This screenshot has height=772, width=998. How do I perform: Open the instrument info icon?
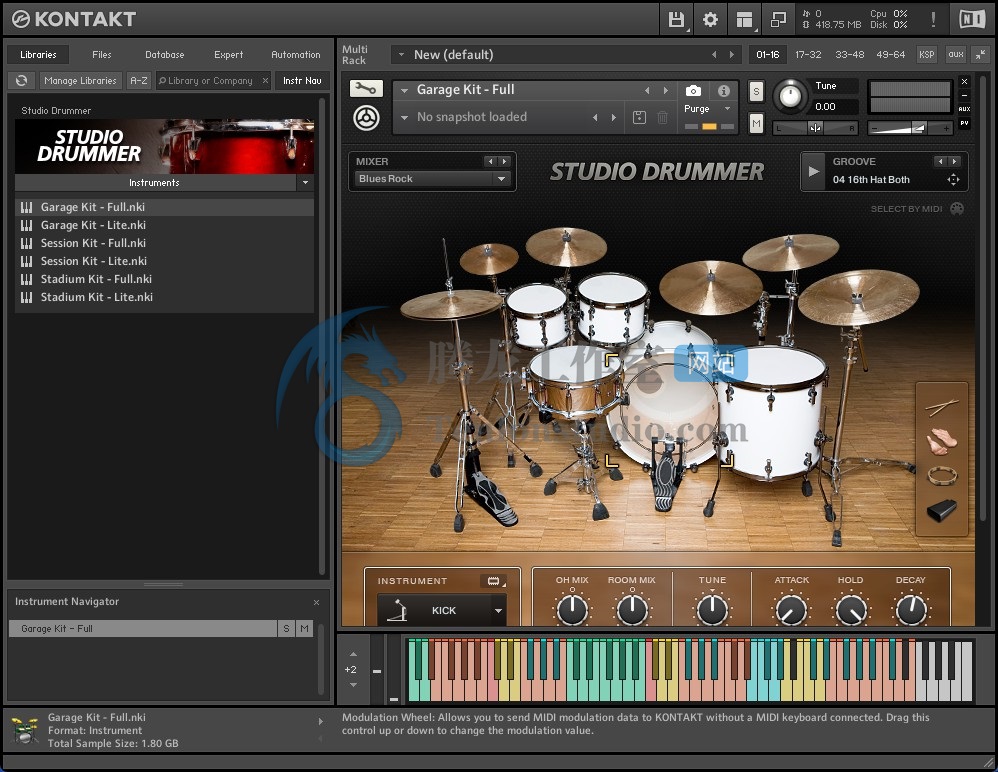tap(724, 90)
